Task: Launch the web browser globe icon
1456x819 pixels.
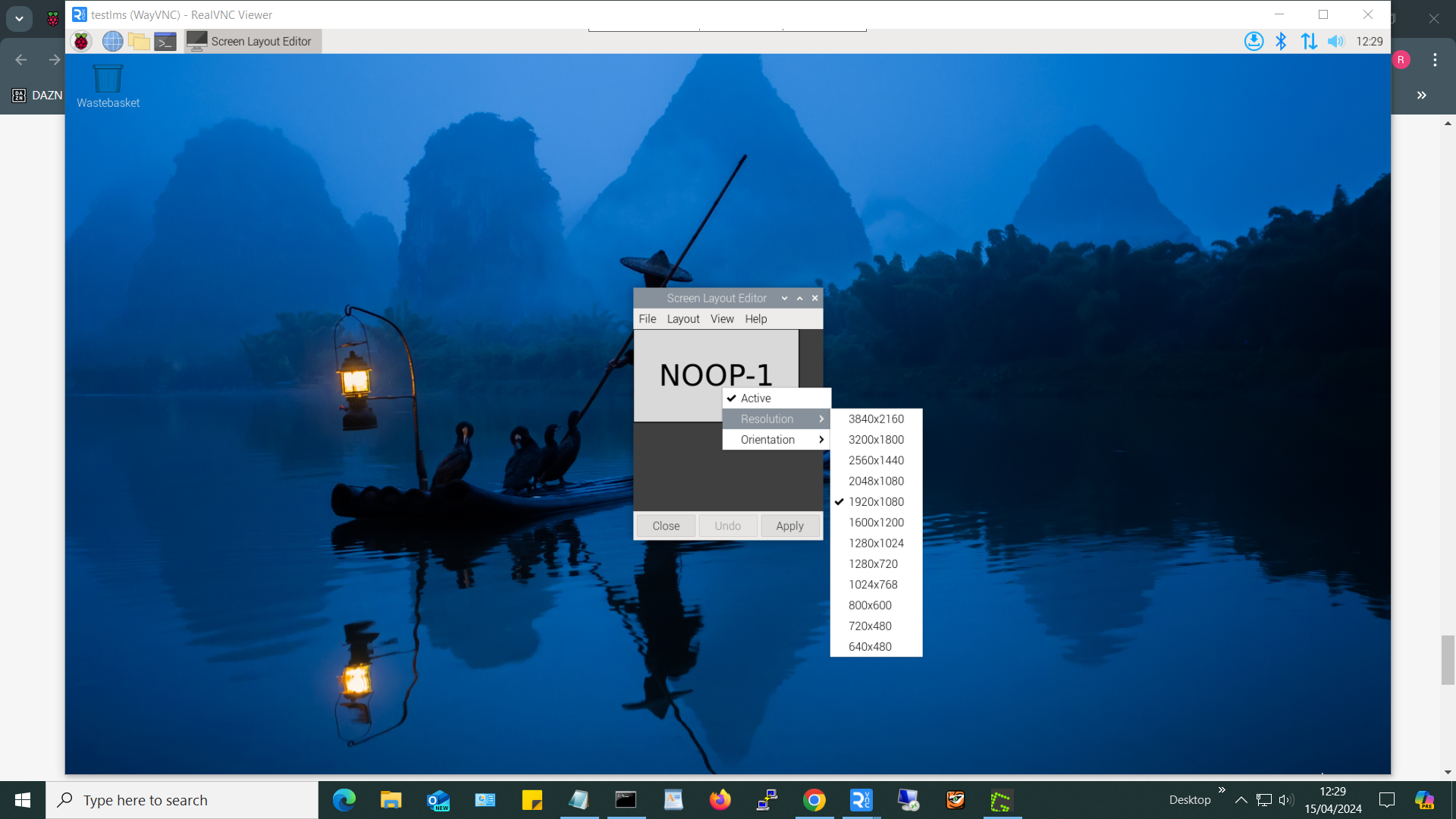Action: coord(112,41)
